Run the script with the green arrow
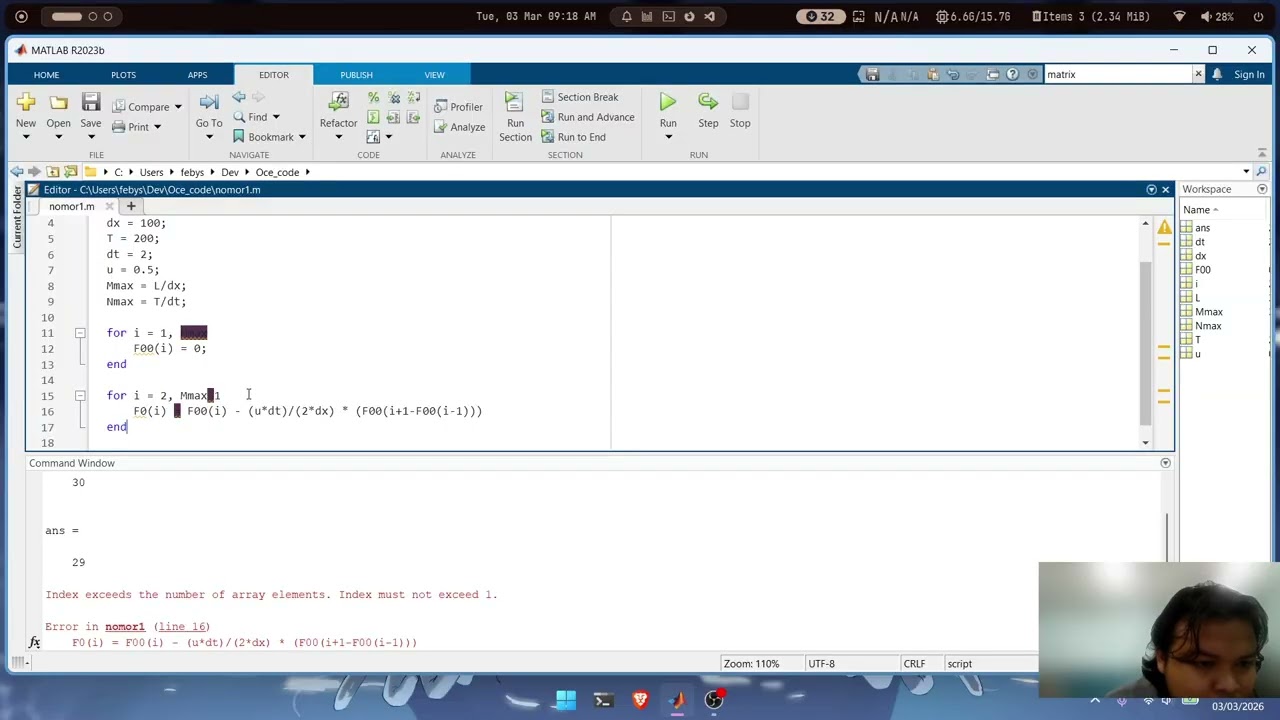 pyautogui.click(x=668, y=102)
